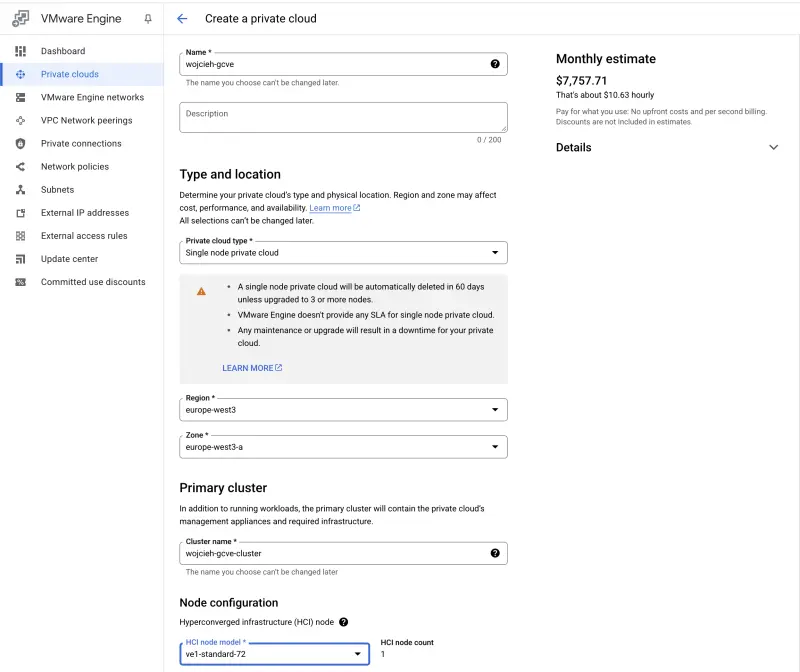The height and width of the screenshot is (672, 800).
Task: Open the Region dropdown
Action: click(343, 410)
